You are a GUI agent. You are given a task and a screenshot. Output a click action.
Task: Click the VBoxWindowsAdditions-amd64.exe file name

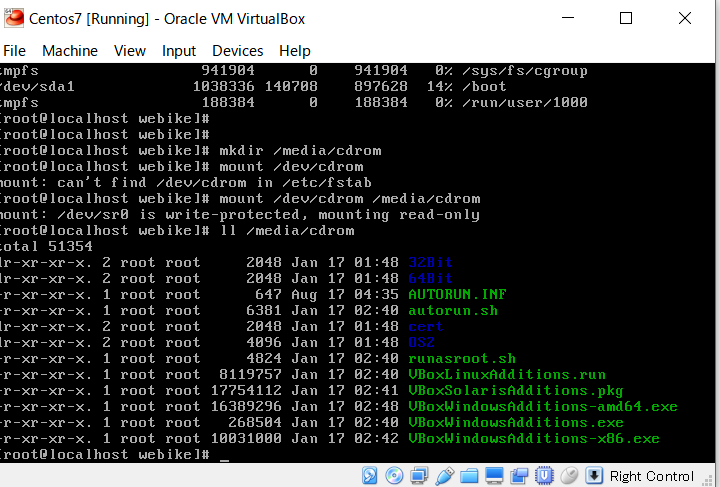tap(543, 406)
